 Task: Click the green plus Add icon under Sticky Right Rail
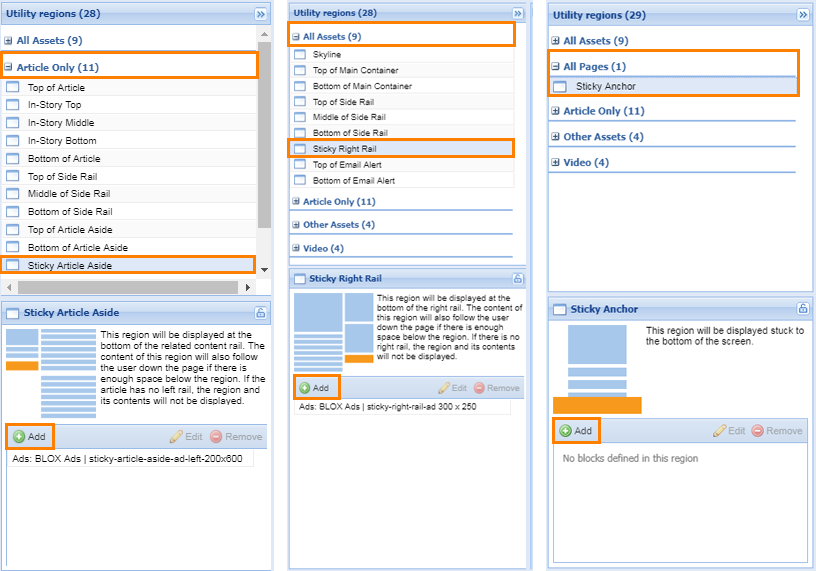pos(305,388)
